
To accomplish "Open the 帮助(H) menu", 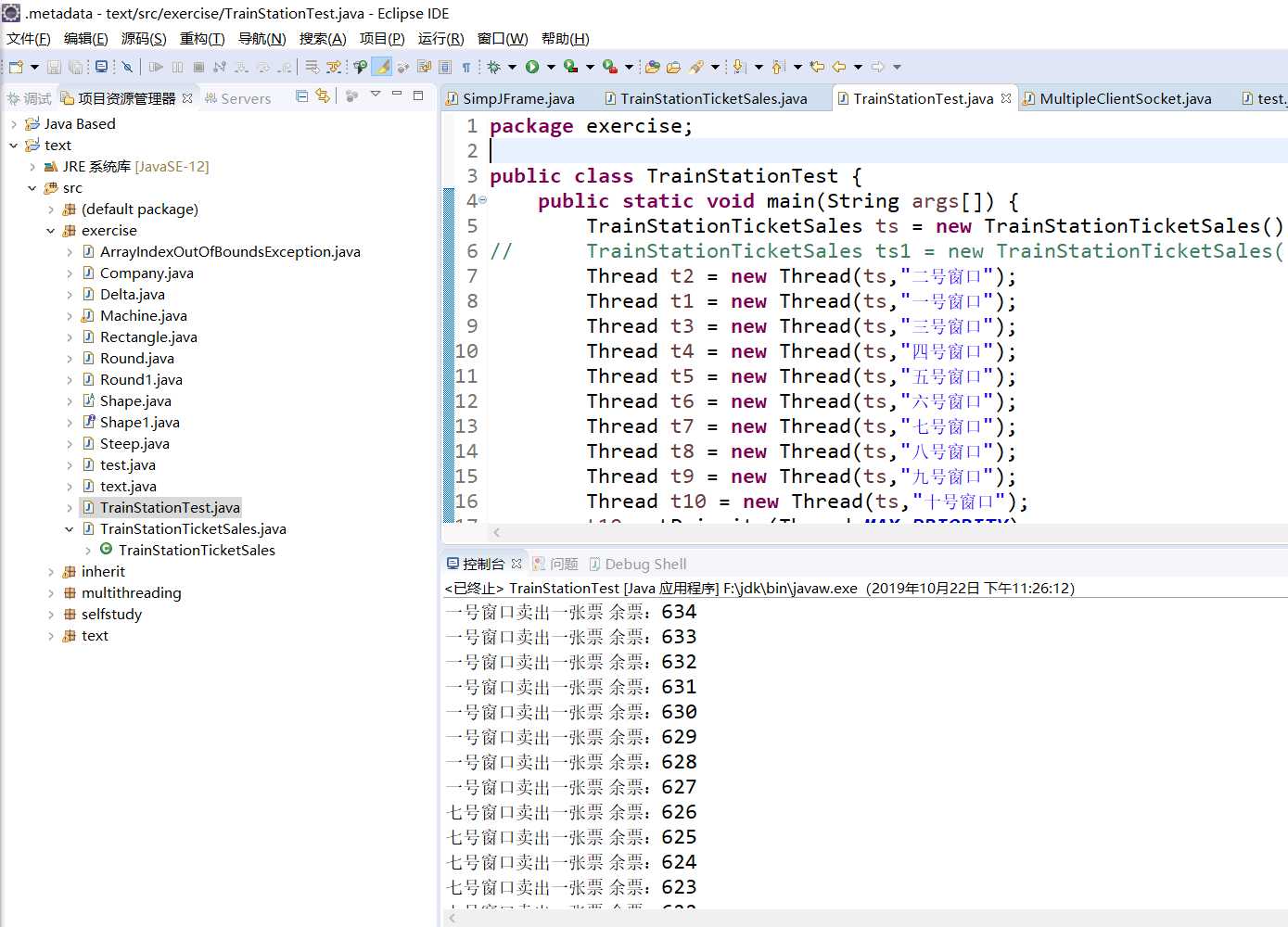I will point(566,39).
